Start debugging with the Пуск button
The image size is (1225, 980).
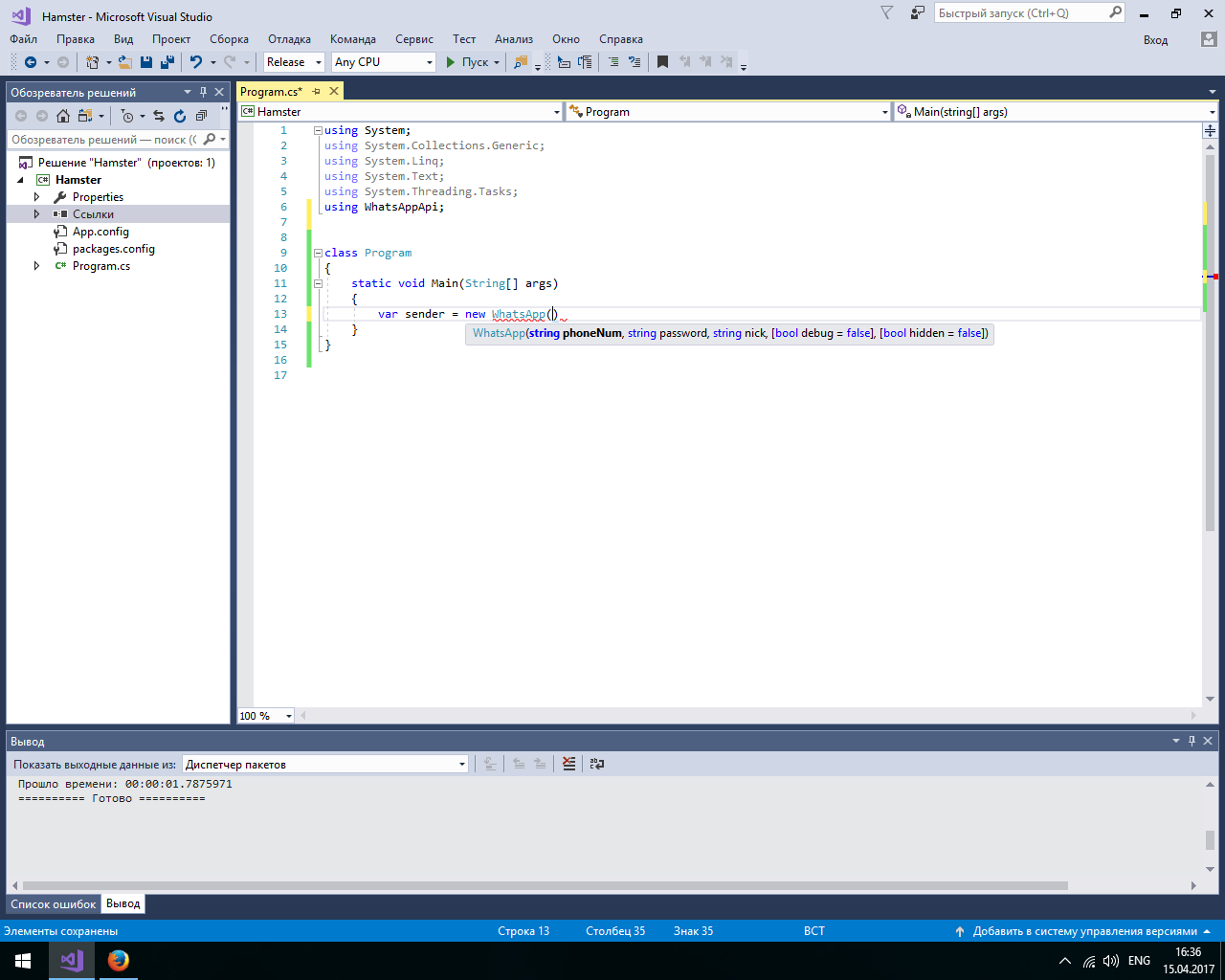467,62
